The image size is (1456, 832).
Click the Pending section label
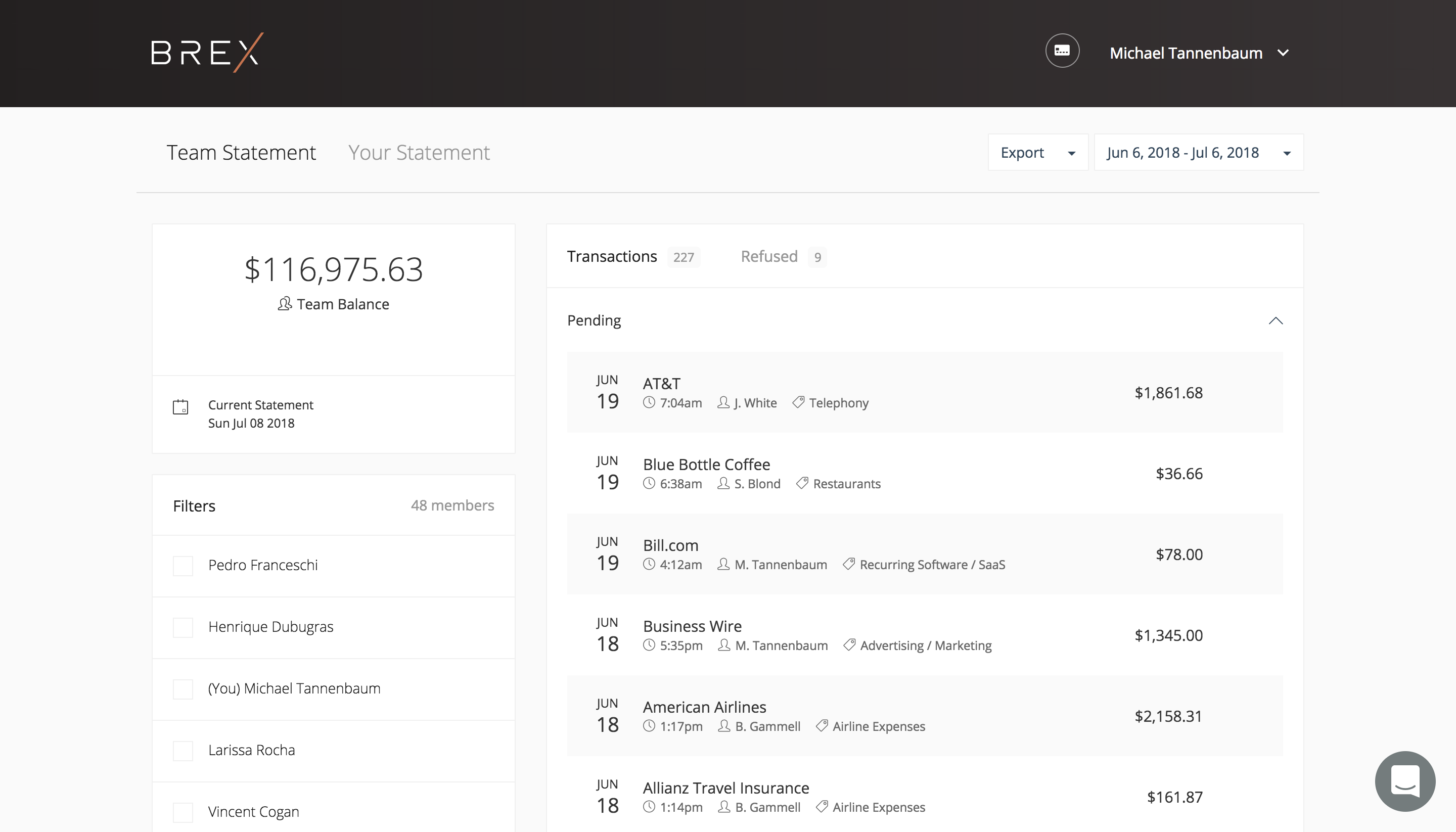(x=595, y=320)
